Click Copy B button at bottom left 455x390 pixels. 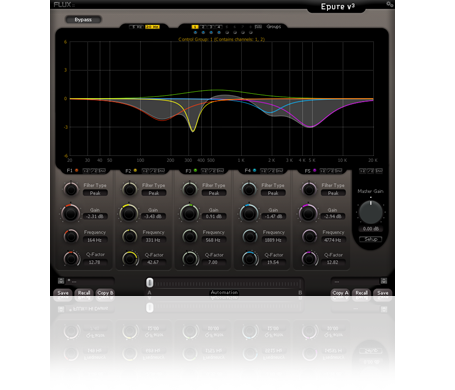tap(105, 293)
